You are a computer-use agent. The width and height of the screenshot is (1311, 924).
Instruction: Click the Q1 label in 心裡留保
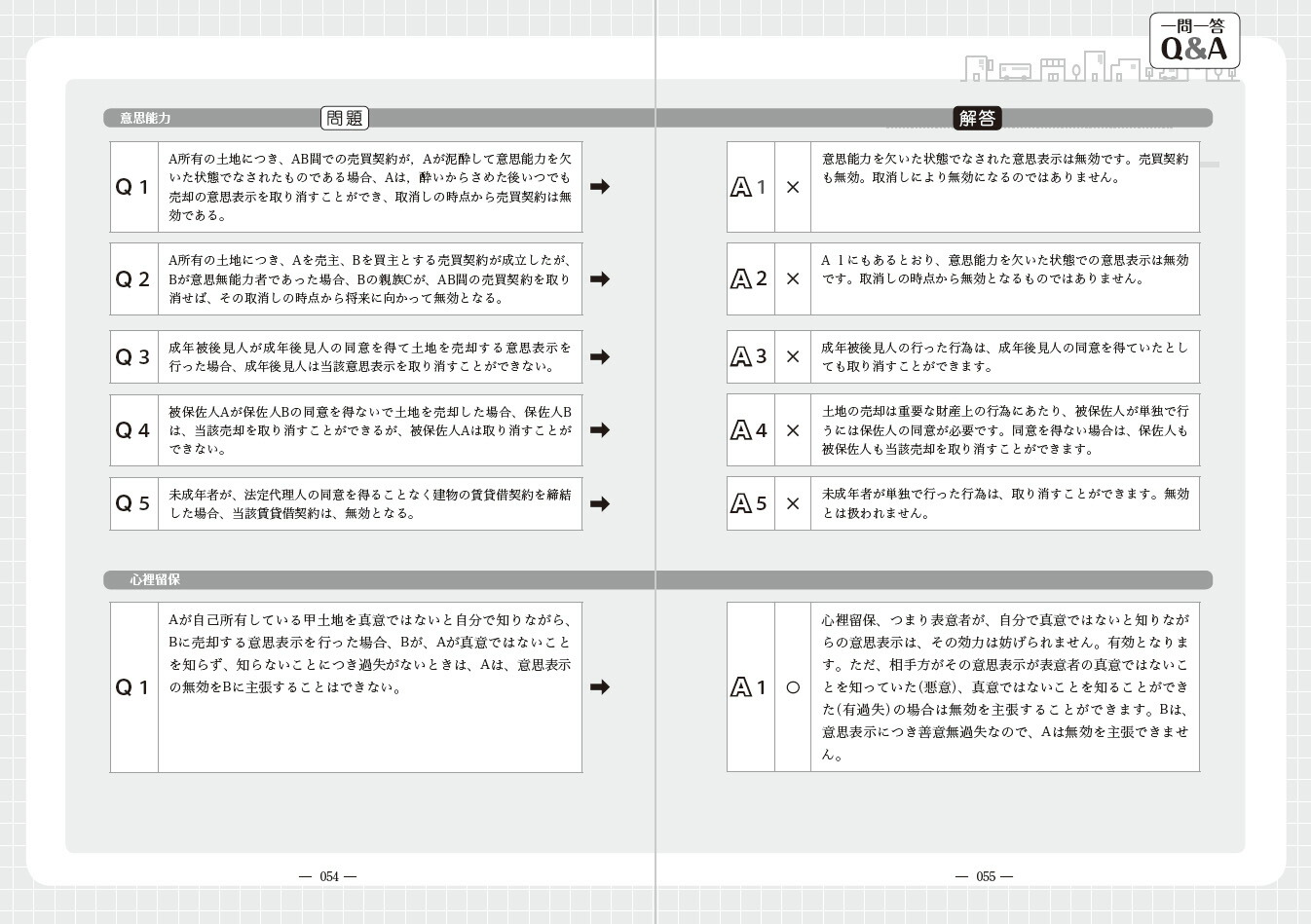[x=133, y=687]
